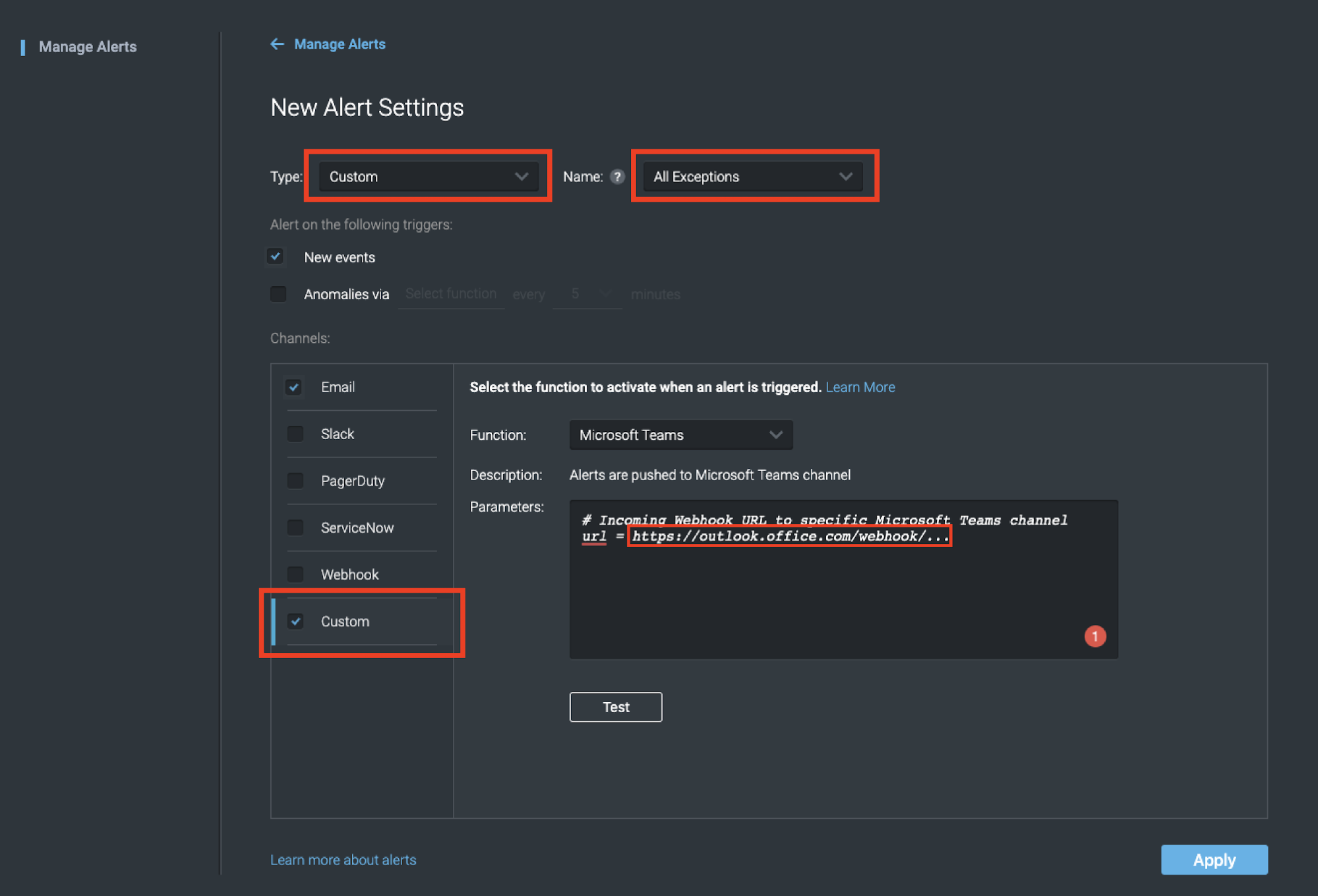Click the back arrow beside Manage Alerts

[x=277, y=44]
